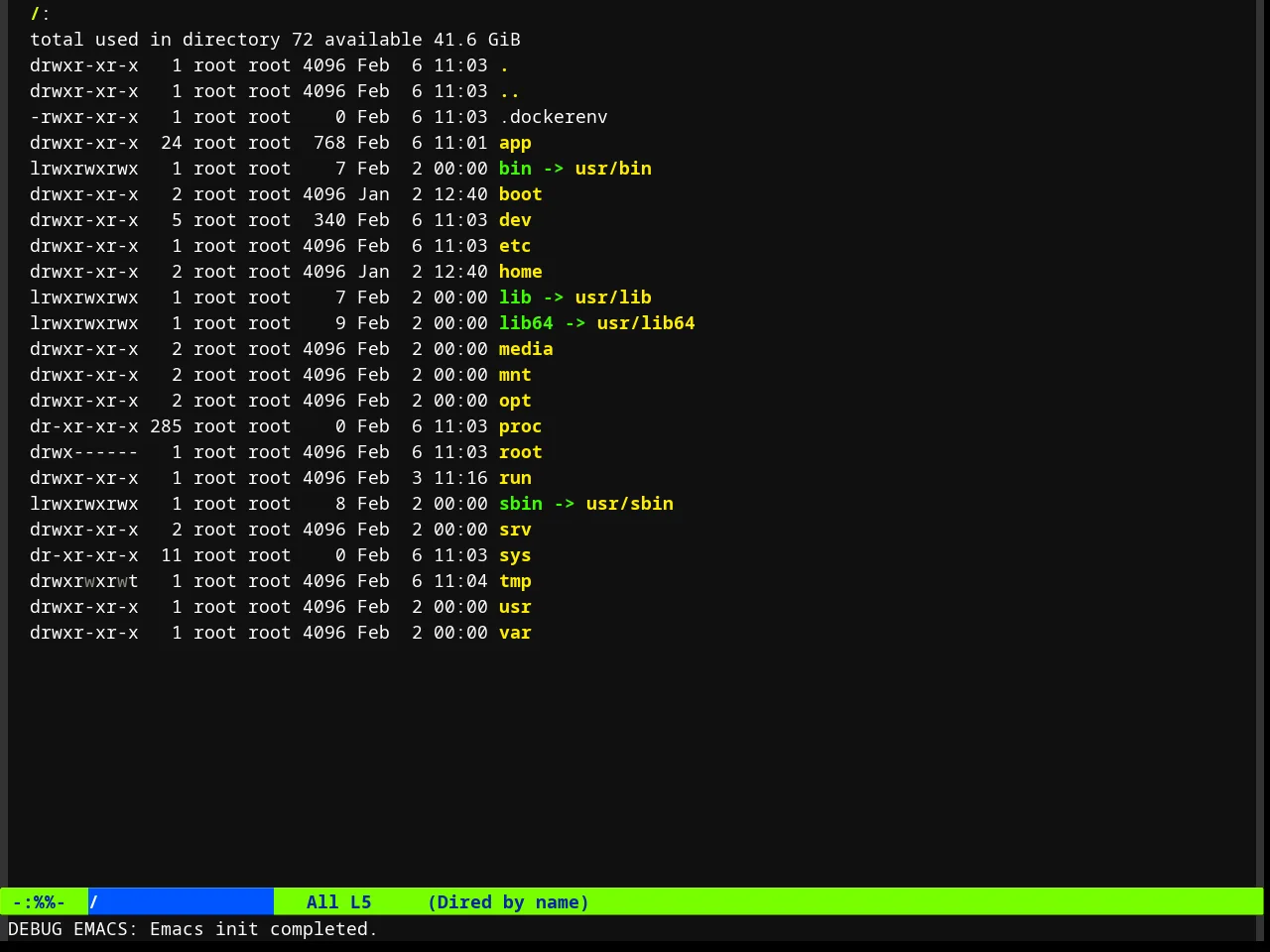This screenshot has height=952, width=1270.
Task: Click the '285' link count of proc
Action: tap(166, 426)
